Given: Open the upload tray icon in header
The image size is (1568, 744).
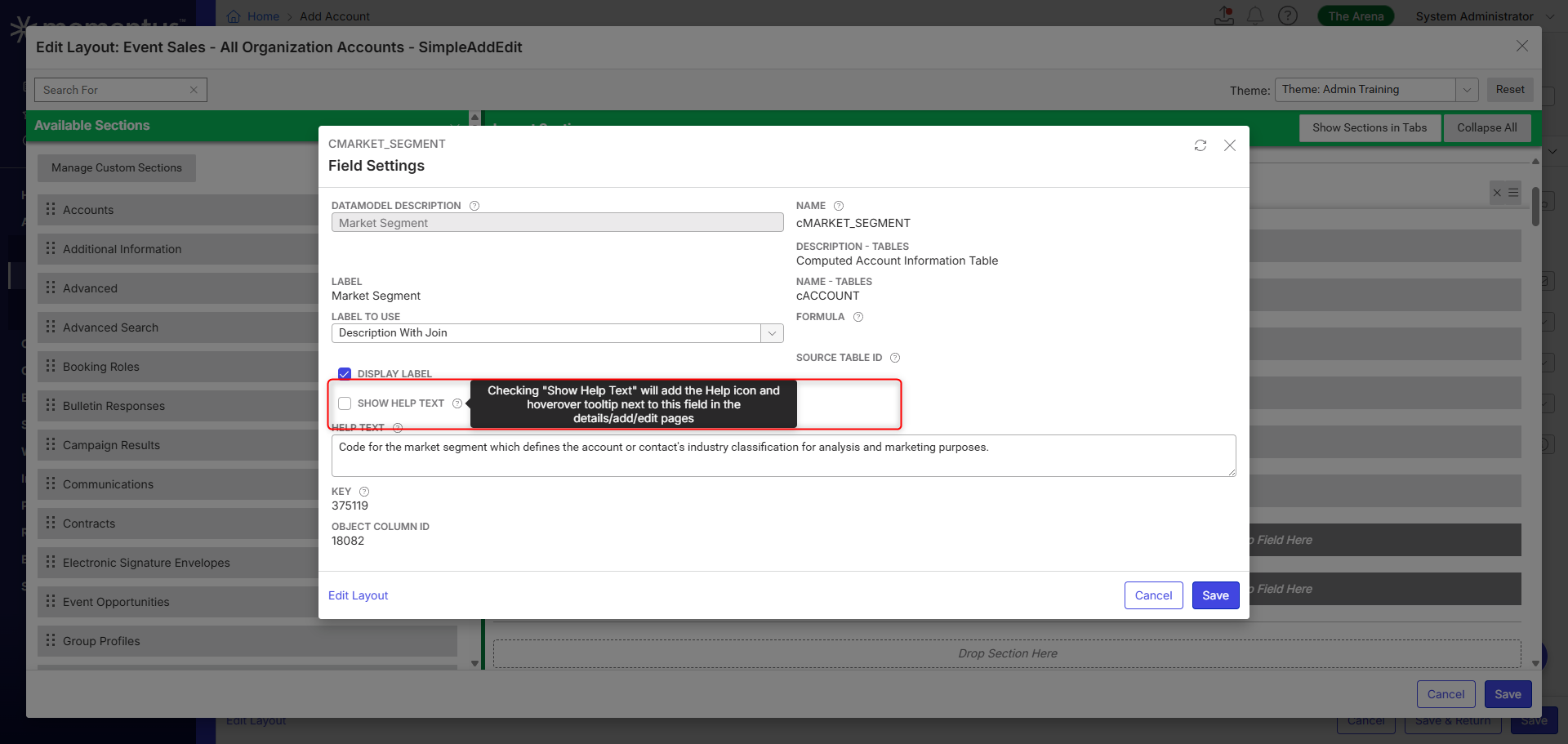Looking at the screenshot, I should 1224,16.
